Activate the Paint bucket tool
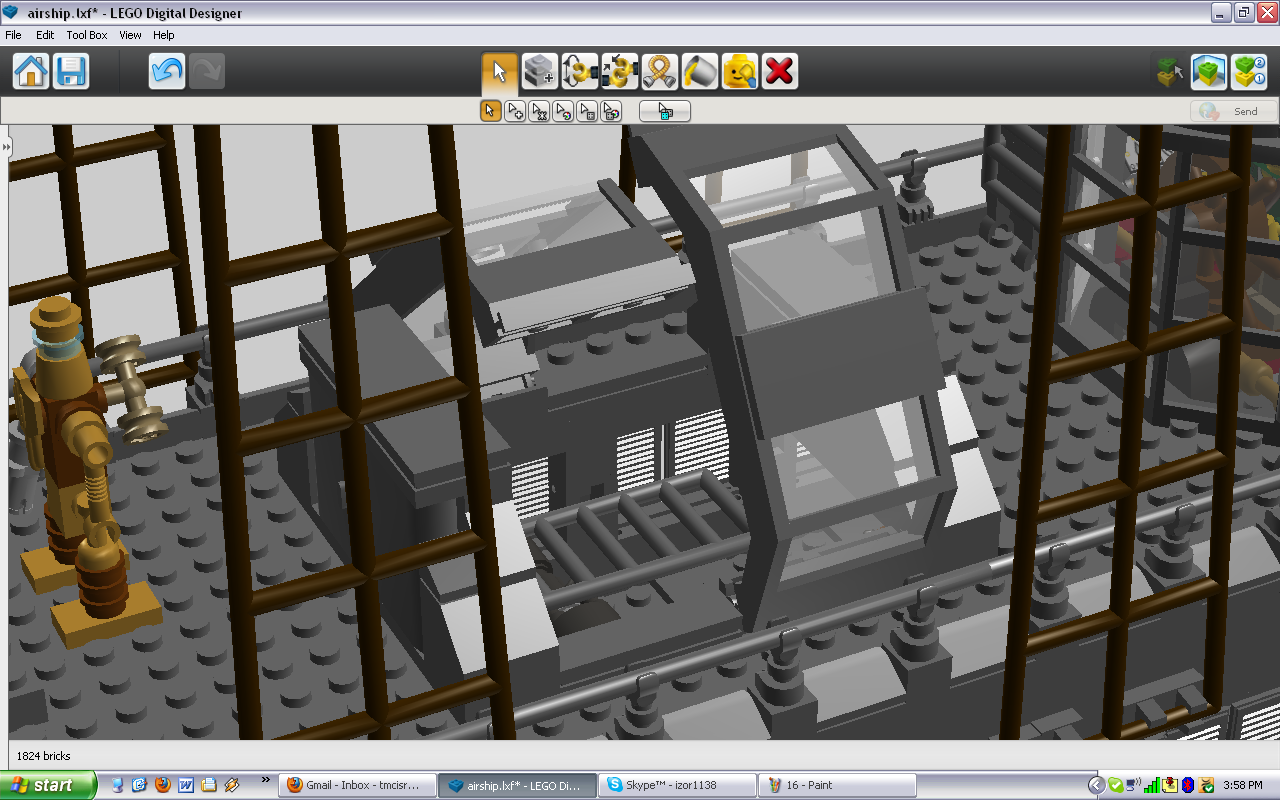The width and height of the screenshot is (1281, 800). (x=700, y=72)
